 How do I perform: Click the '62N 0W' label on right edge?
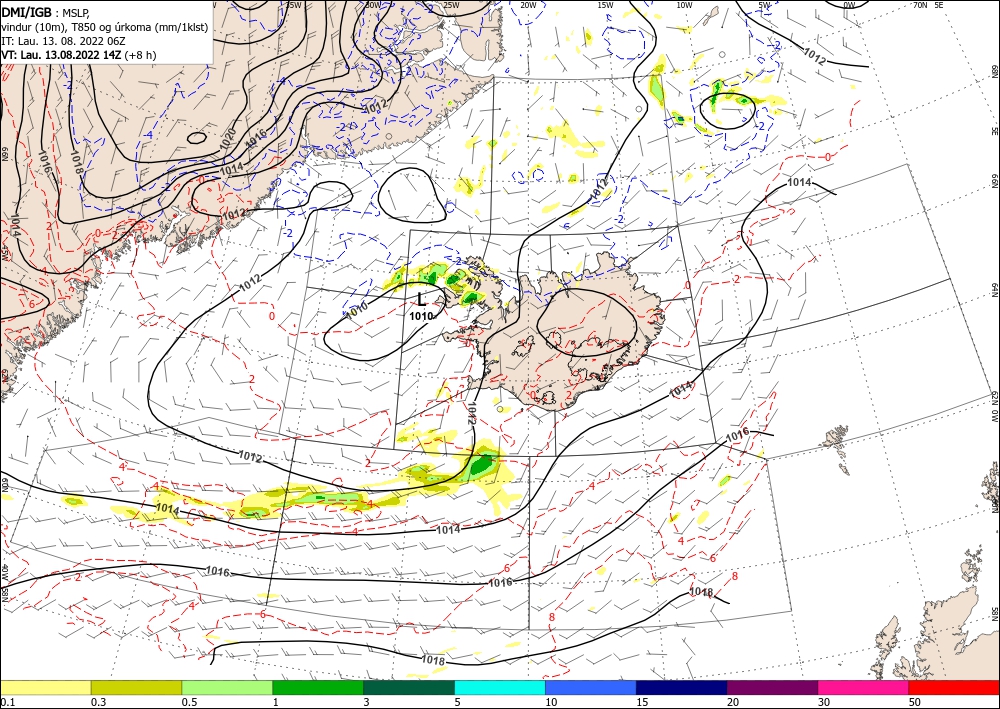pos(994,408)
